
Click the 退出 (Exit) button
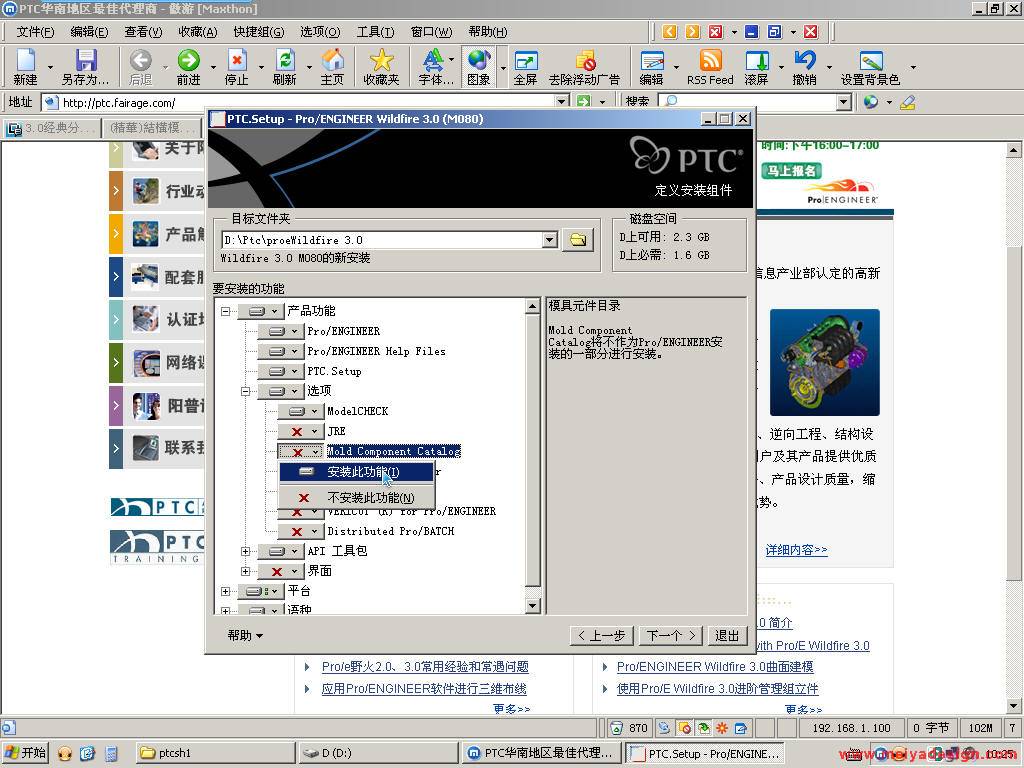pos(727,635)
